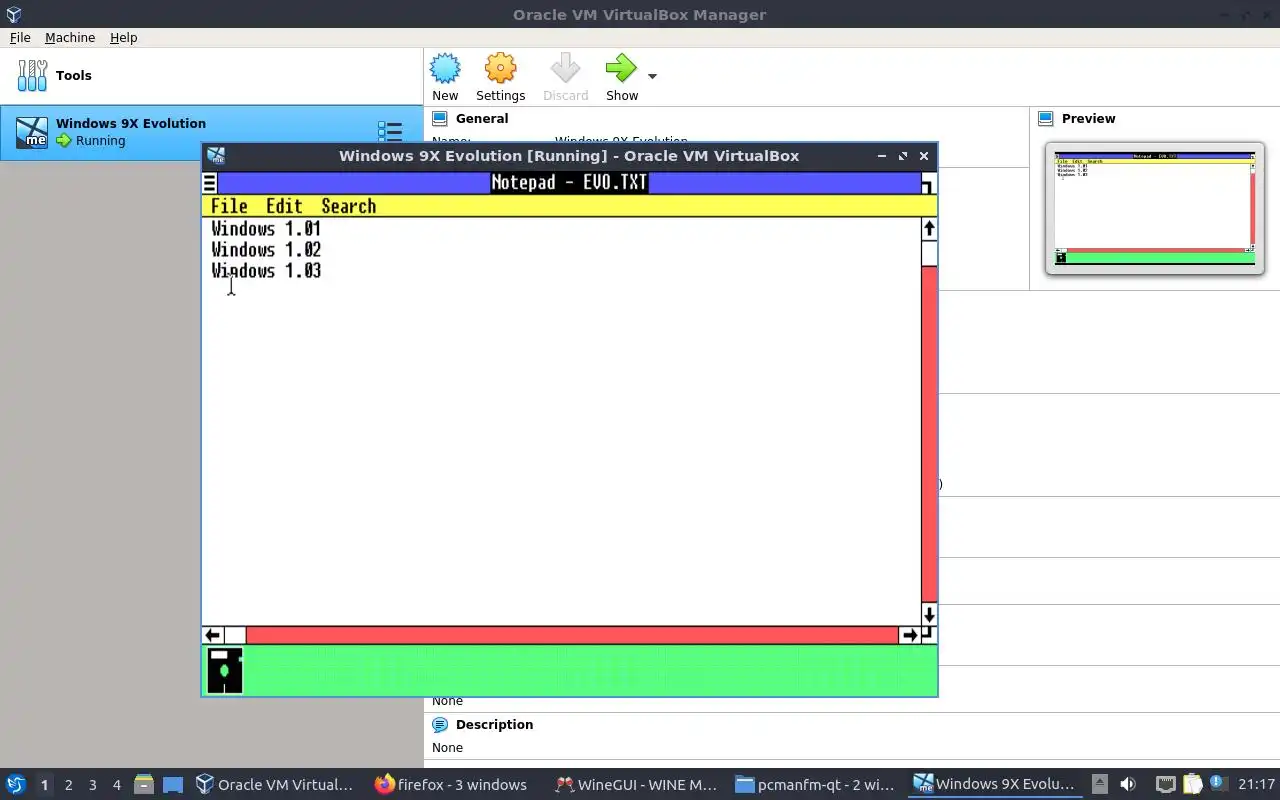Viewport: 1280px width, 800px height.
Task: Open the Machine menu in VirtualBox Manager
Action: [x=70, y=37]
